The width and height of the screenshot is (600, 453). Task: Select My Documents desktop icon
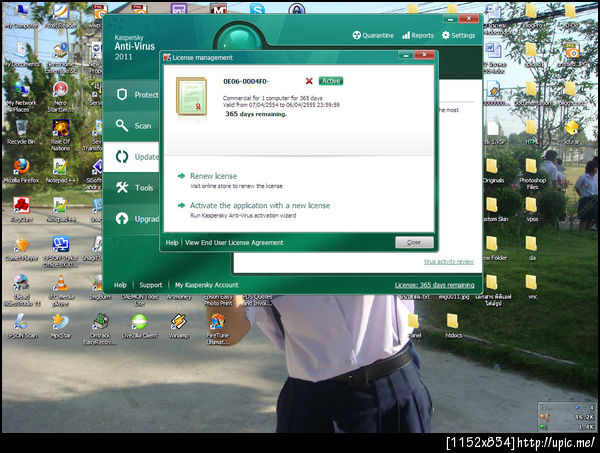pyautogui.click(x=21, y=55)
